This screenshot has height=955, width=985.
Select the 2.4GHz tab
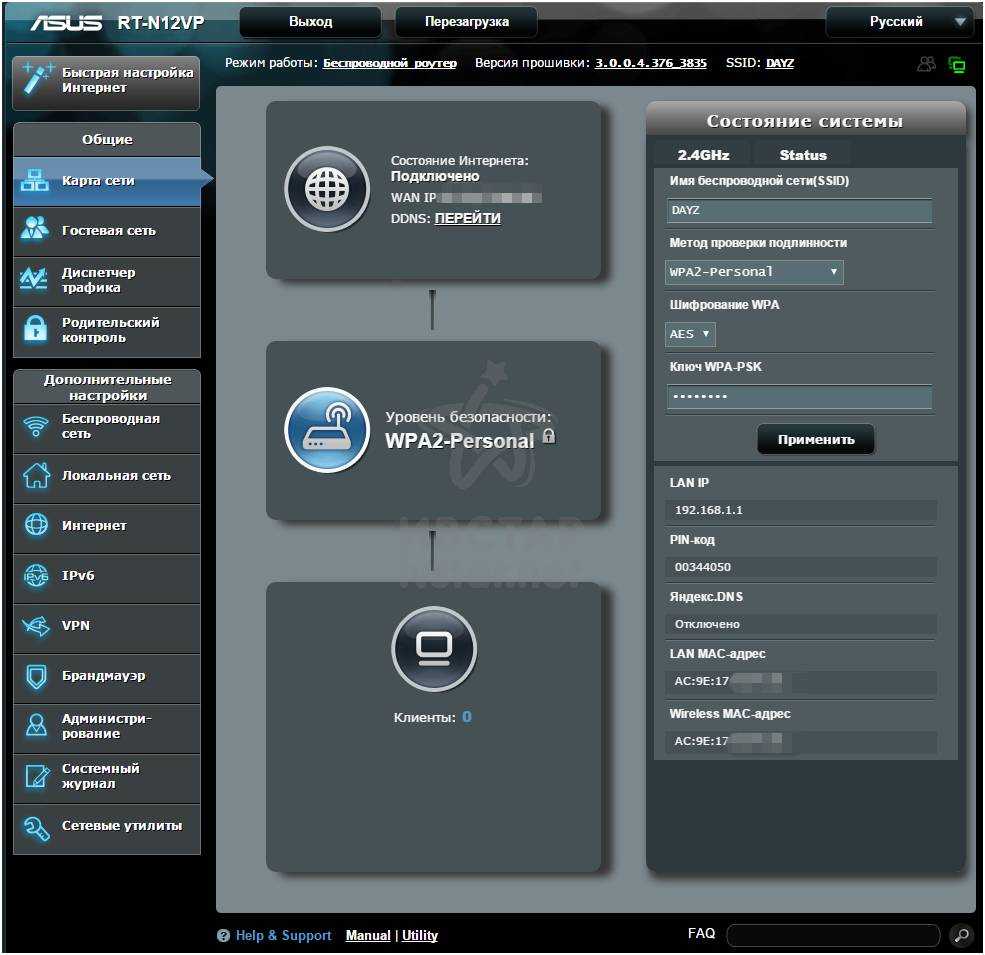point(703,155)
